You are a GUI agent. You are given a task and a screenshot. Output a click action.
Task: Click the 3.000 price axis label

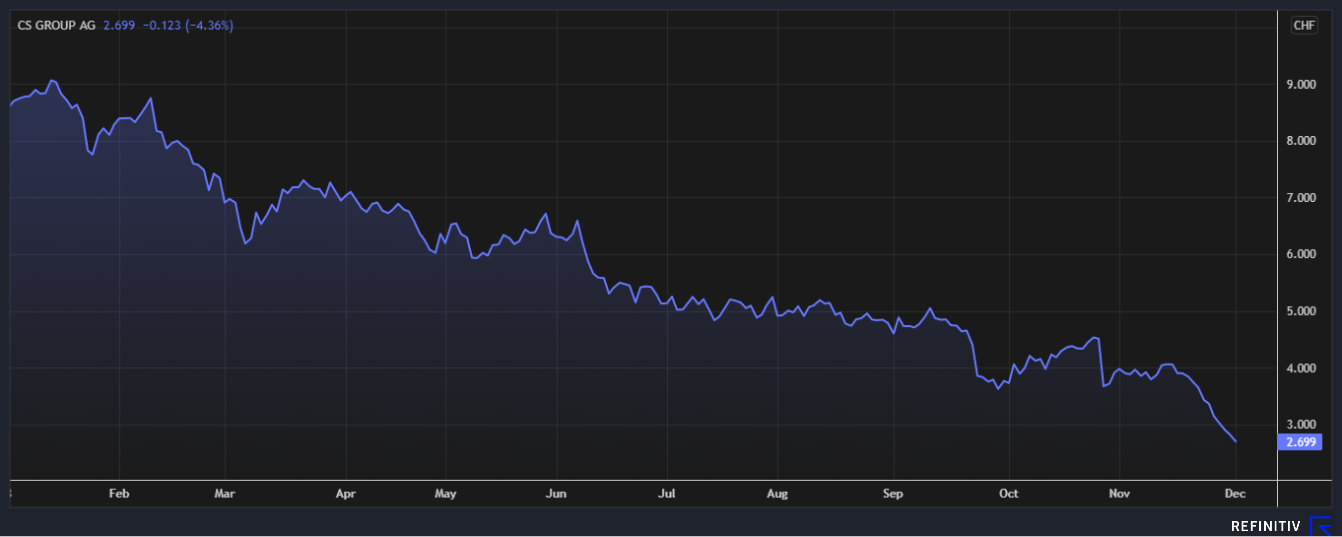[x=1301, y=425]
